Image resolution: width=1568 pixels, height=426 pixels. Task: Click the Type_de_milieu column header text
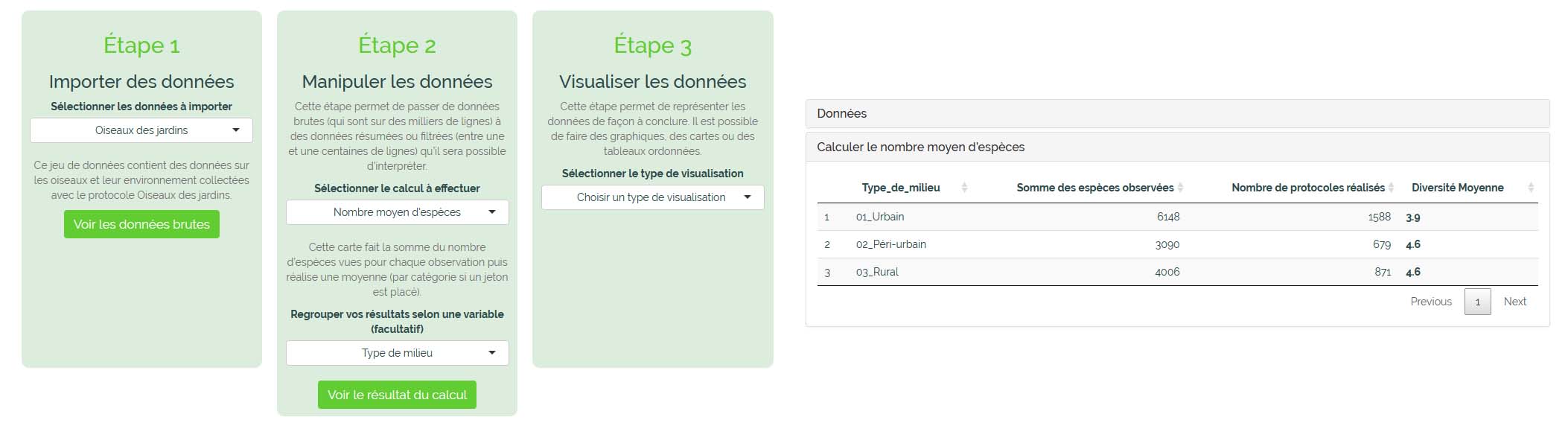click(x=901, y=188)
